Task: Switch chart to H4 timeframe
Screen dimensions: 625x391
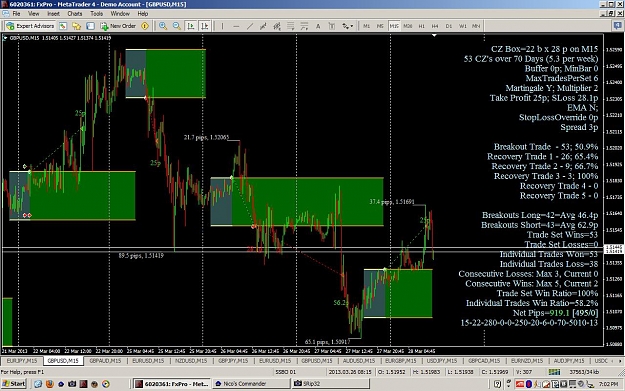Action: (x=435, y=26)
